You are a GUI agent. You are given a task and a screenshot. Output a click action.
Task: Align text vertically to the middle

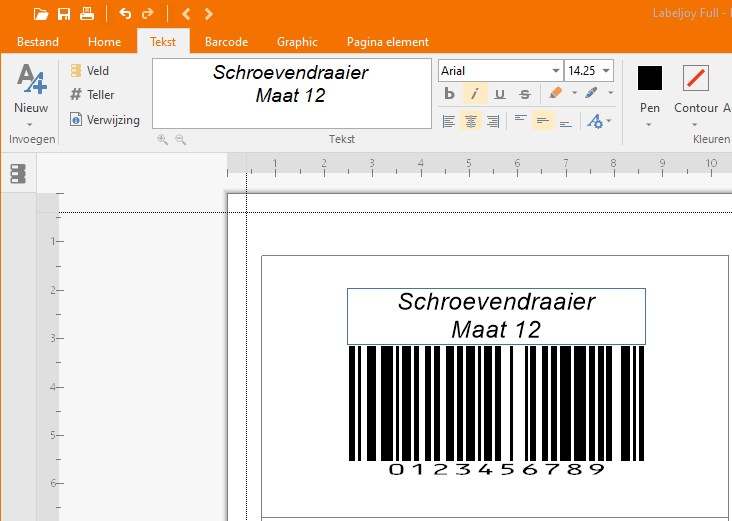(x=542, y=120)
